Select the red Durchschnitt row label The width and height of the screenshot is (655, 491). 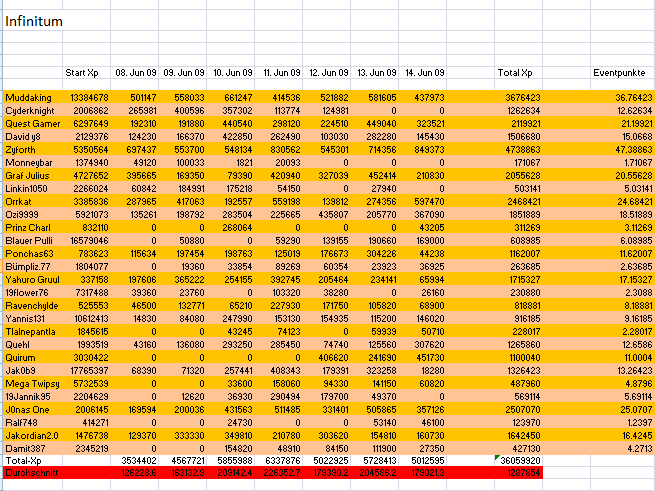click(x=33, y=473)
